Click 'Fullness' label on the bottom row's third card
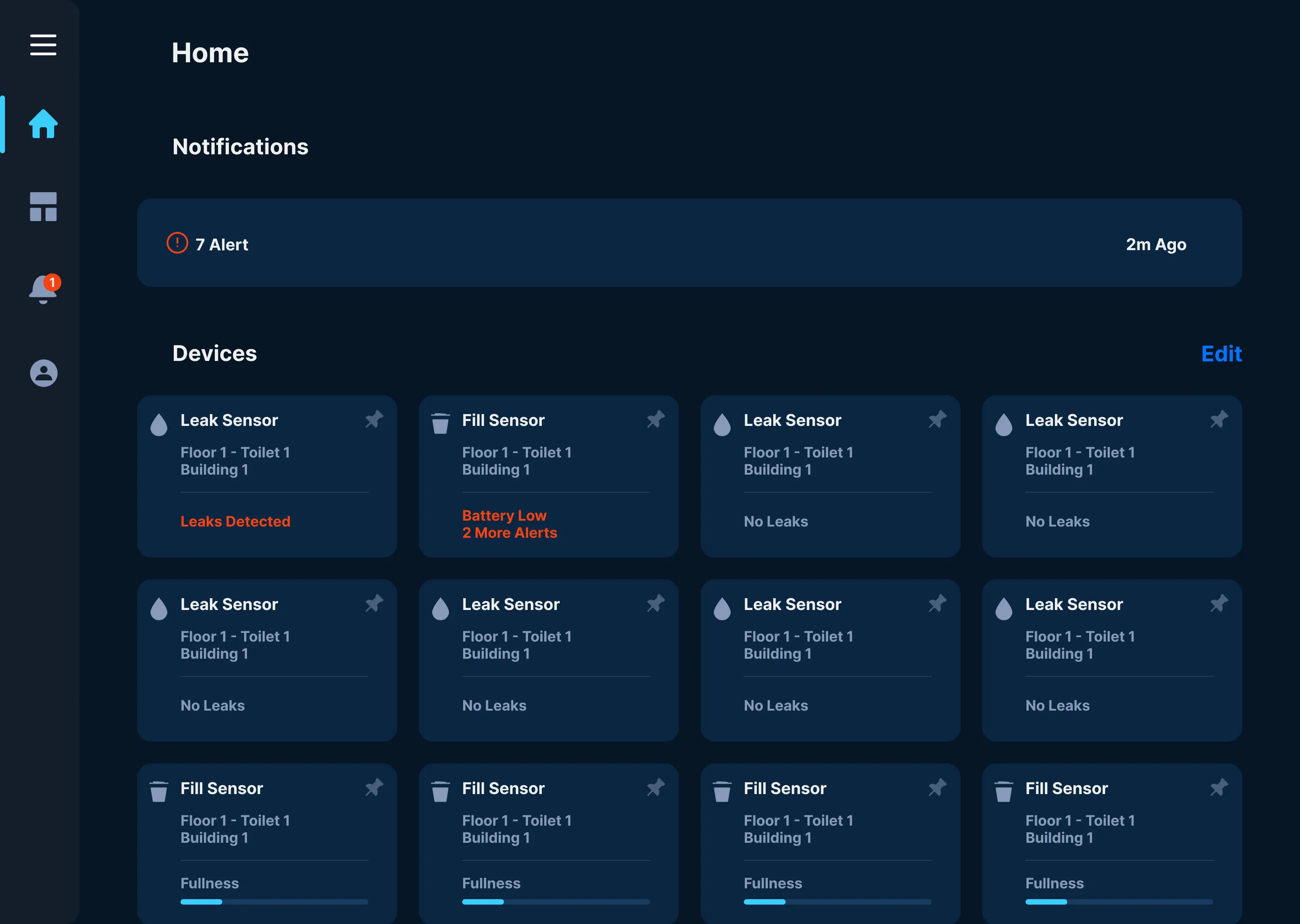1300x924 pixels. pos(773,883)
